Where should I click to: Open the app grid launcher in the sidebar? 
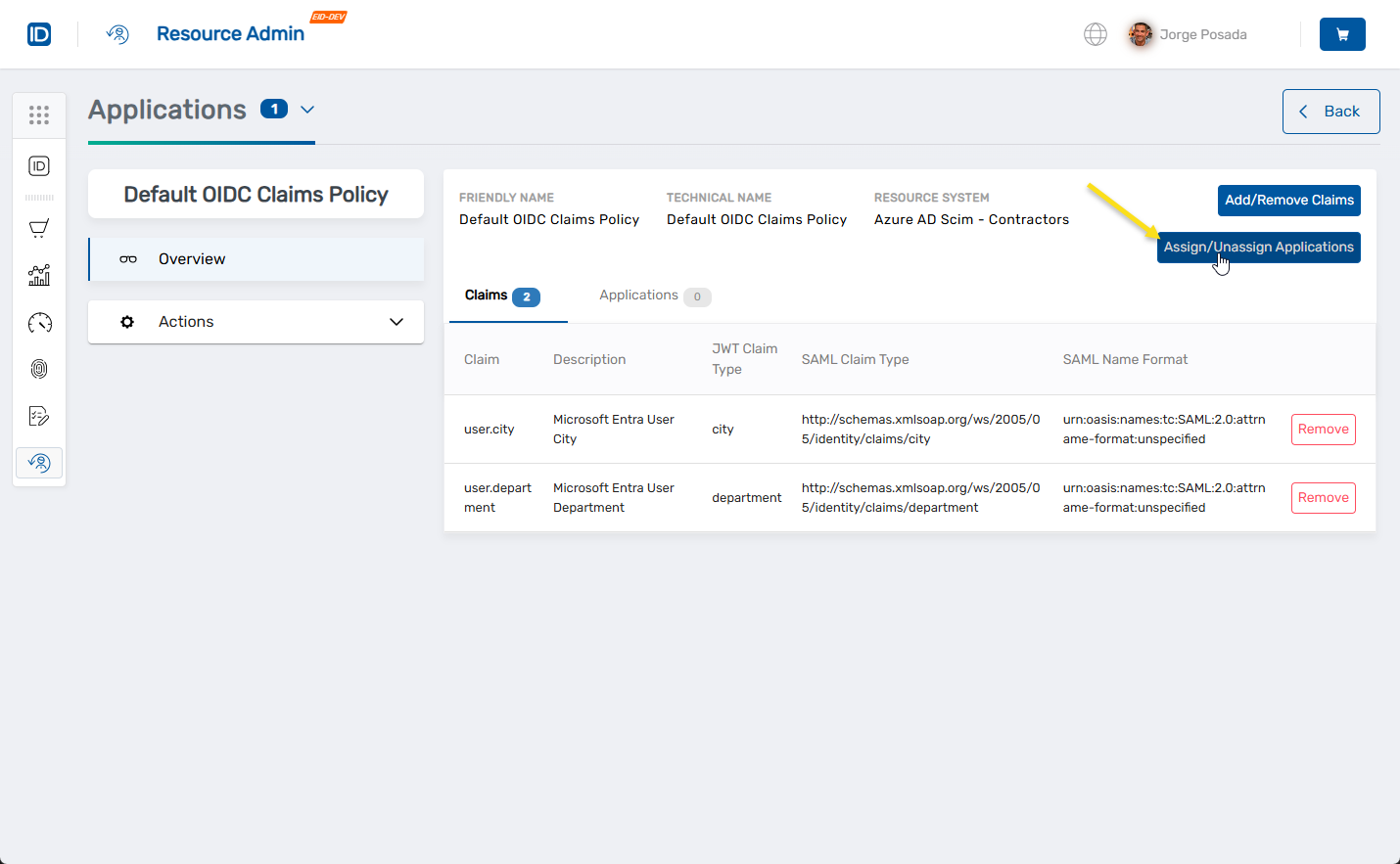[39, 114]
